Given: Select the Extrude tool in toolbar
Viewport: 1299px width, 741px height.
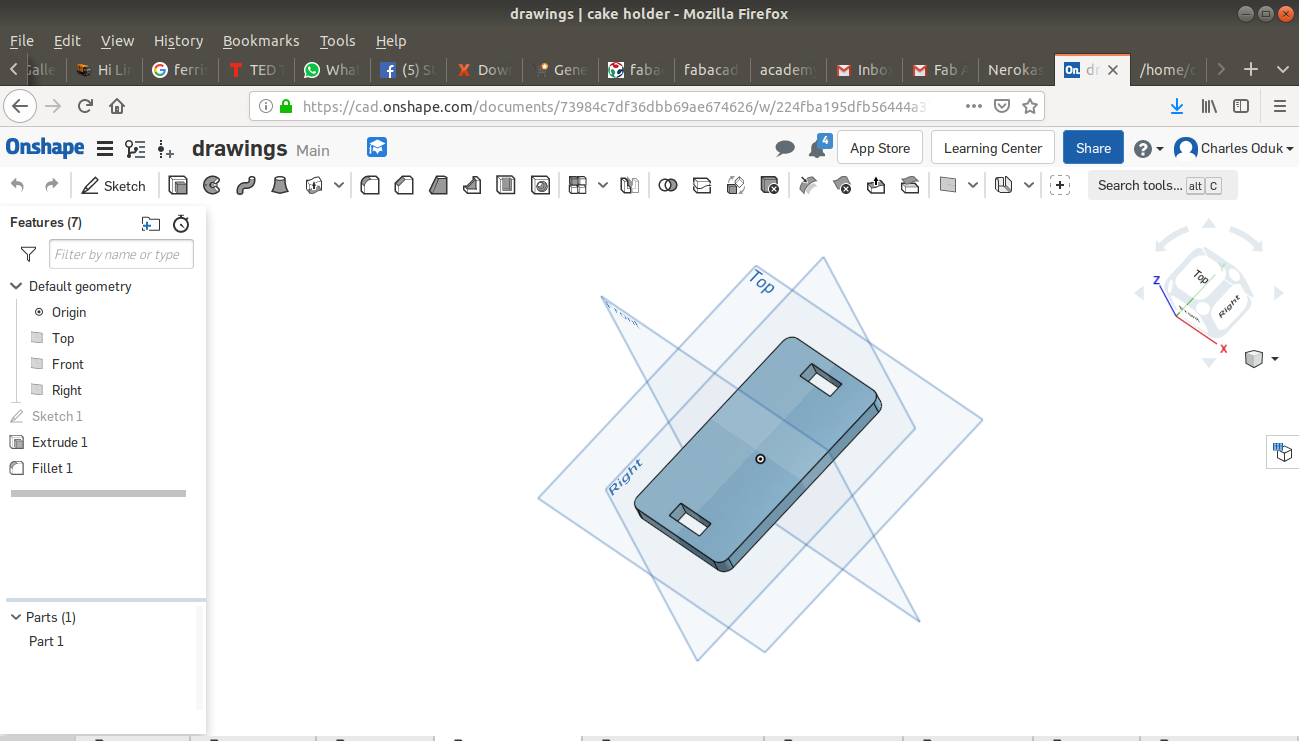Looking at the screenshot, I should (178, 185).
